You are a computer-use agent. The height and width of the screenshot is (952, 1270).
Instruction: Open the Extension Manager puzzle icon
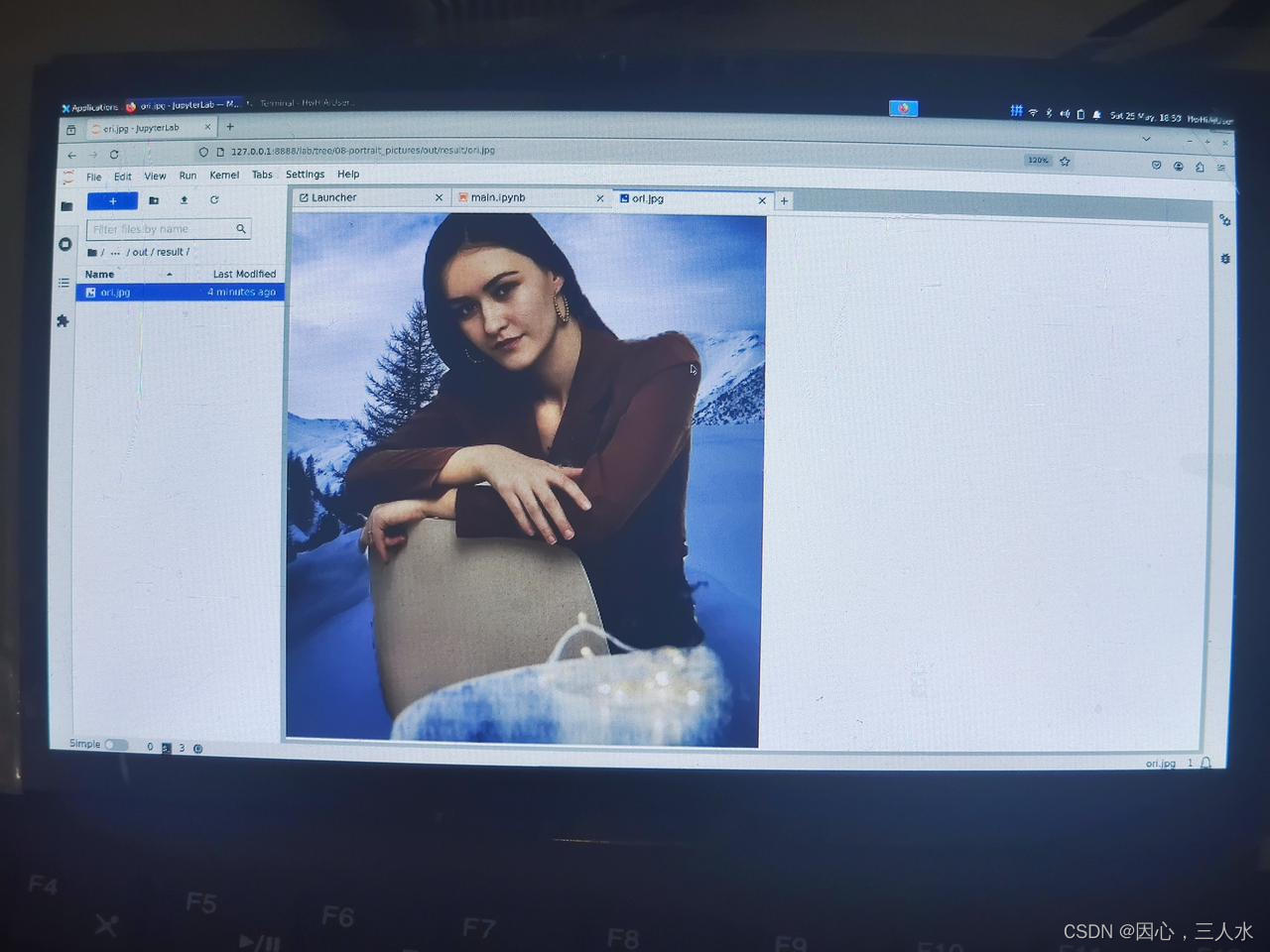pyautogui.click(x=63, y=321)
